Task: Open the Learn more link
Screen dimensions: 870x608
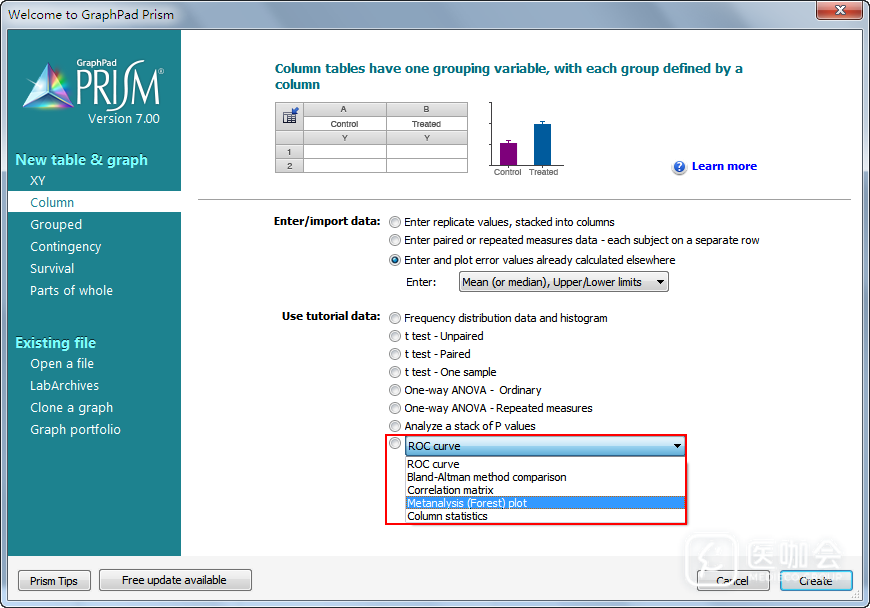Action: pyautogui.click(x=724, y=166)
